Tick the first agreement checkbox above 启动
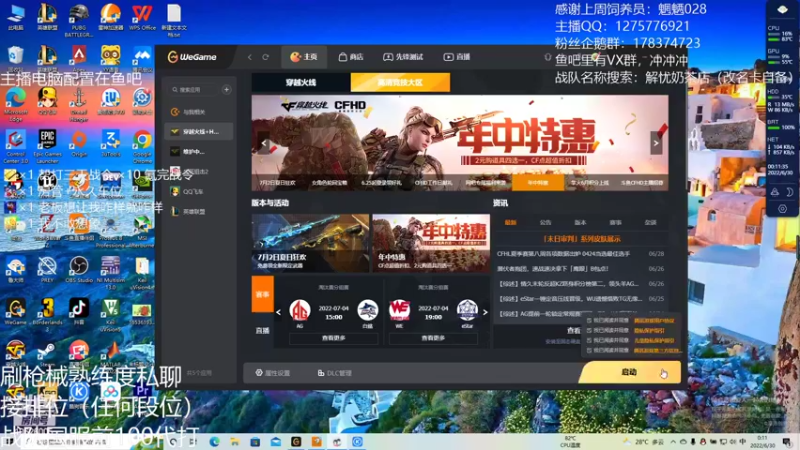 pos(589,321)
